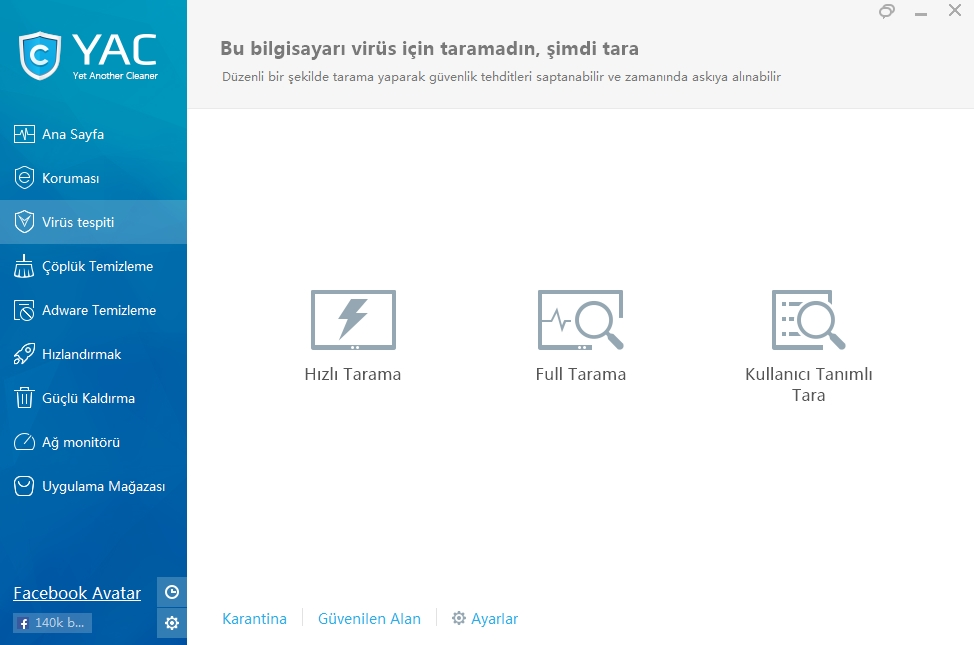Click the Full Tarama label
The image size is (974, 645).
coord(581,374)
